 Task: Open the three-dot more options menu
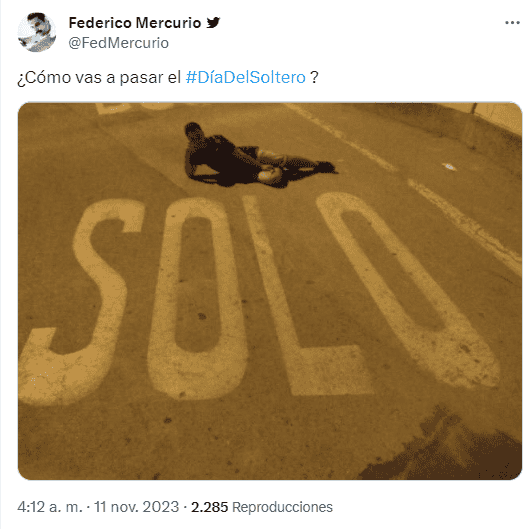[512, 23]
